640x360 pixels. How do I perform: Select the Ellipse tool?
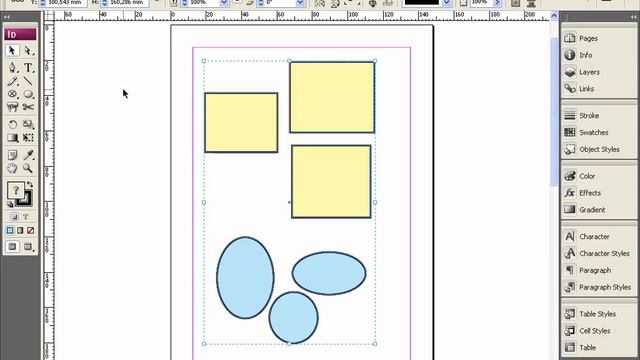(28, 94)
